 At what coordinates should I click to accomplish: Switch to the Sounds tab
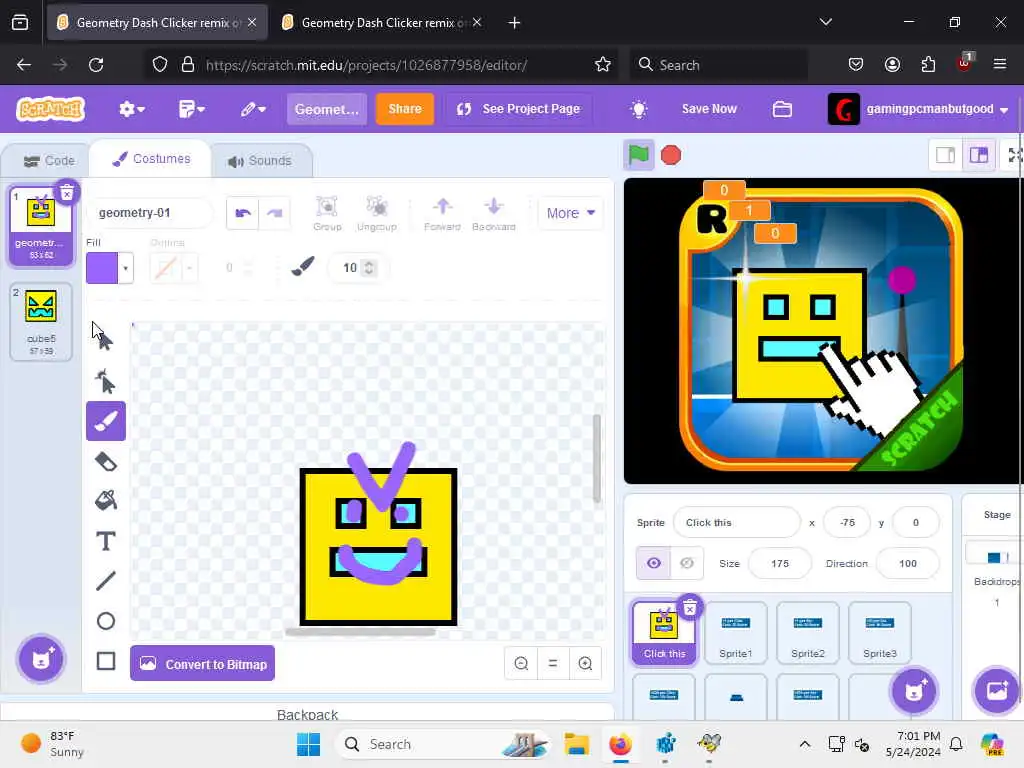[260, 161]
